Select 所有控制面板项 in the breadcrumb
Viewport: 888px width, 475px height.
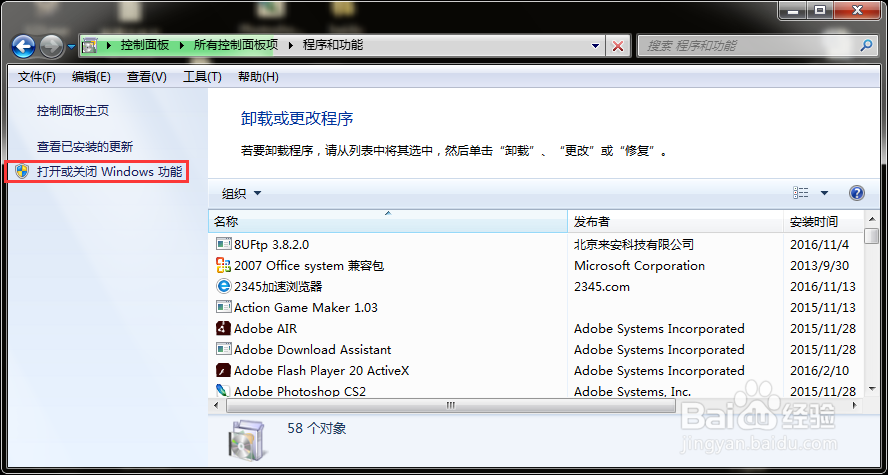236,45
